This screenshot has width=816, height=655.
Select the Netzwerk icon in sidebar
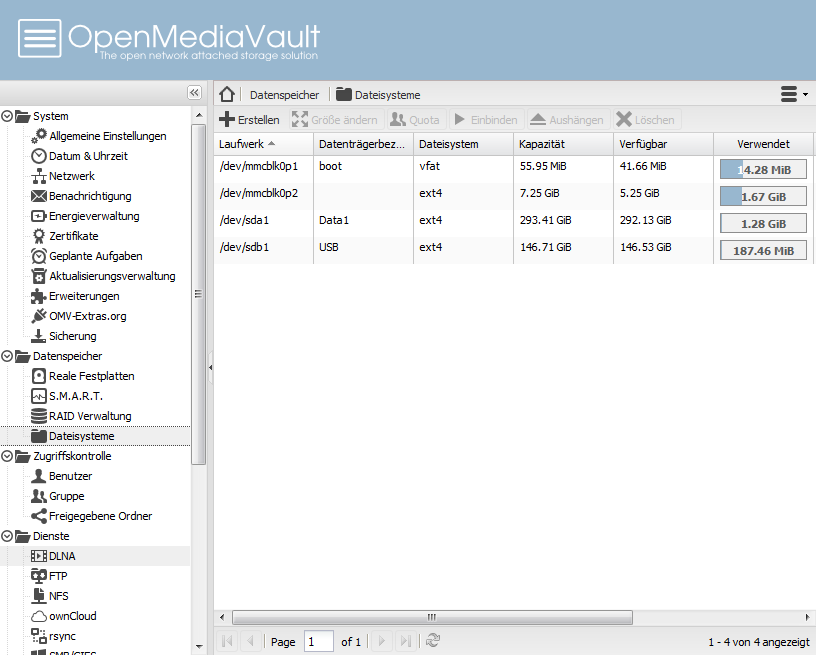[x=39, y=176]
